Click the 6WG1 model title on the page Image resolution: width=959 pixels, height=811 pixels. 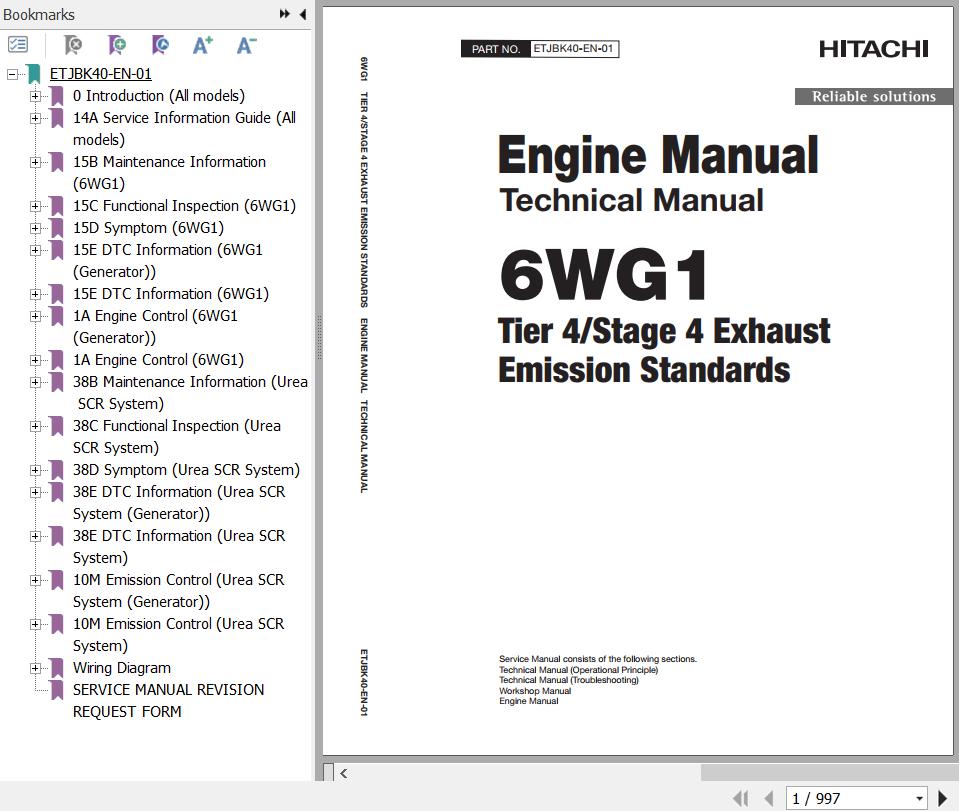click(604, 274)
